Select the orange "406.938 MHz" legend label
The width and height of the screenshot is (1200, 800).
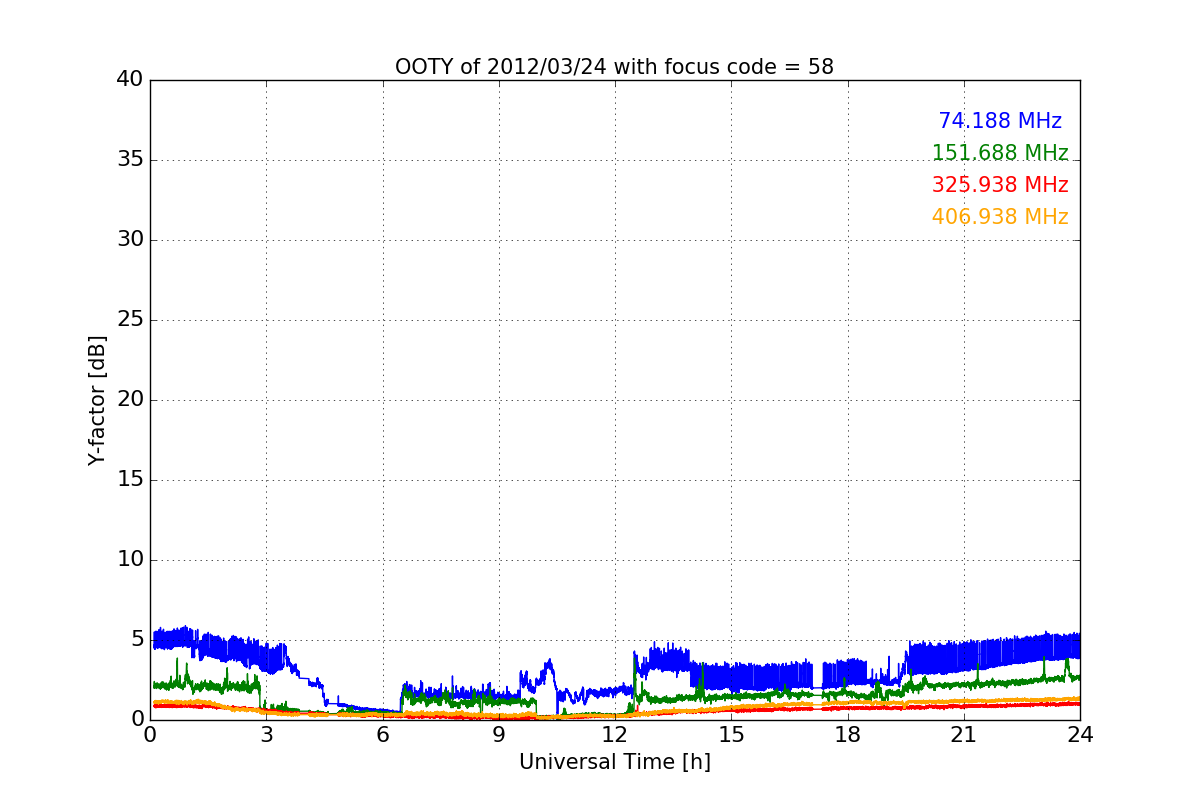pos(1000,217)
